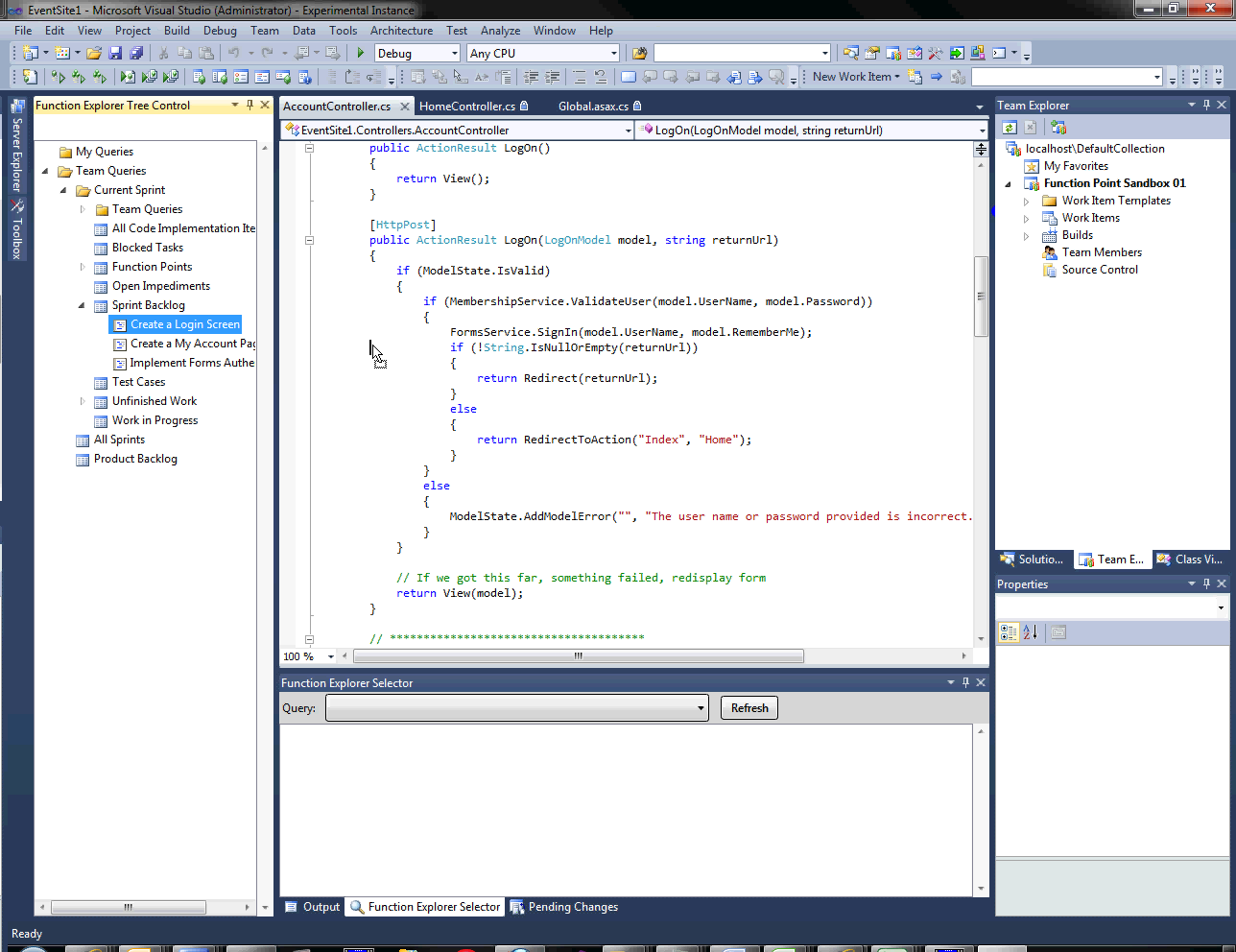The width and height of the screenshot is (1236, 952).
Task: Click the Function Explorer tree horizontal scrollbar
Action: (x=129, y=907)
